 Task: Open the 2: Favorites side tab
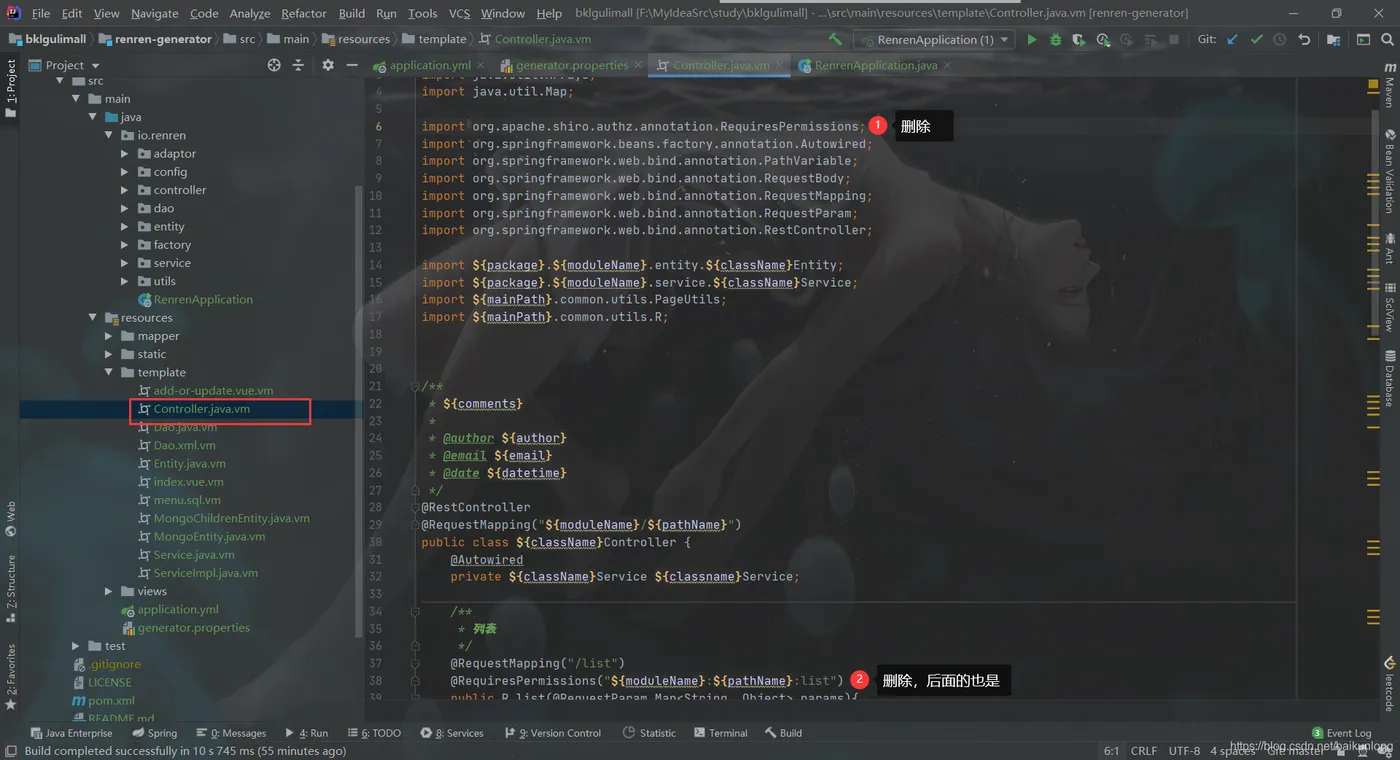point(11,677)
